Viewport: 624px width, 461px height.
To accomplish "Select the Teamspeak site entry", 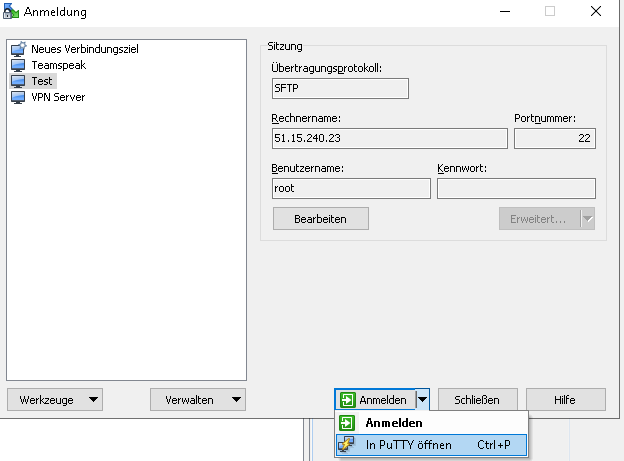I will (58, 65).
